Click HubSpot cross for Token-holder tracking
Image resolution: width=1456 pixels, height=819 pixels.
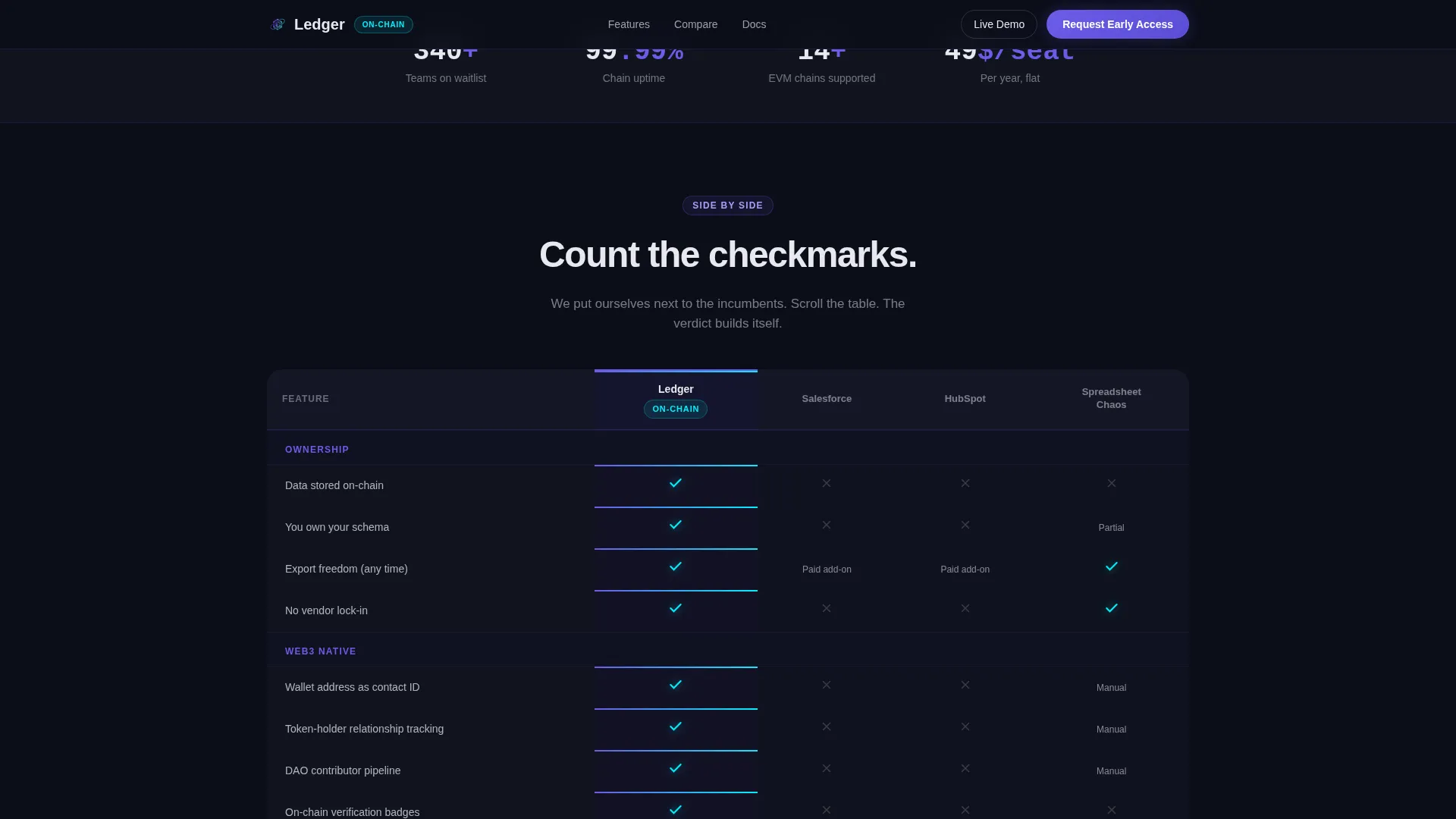pyautogui.click(x=965, y=726)
